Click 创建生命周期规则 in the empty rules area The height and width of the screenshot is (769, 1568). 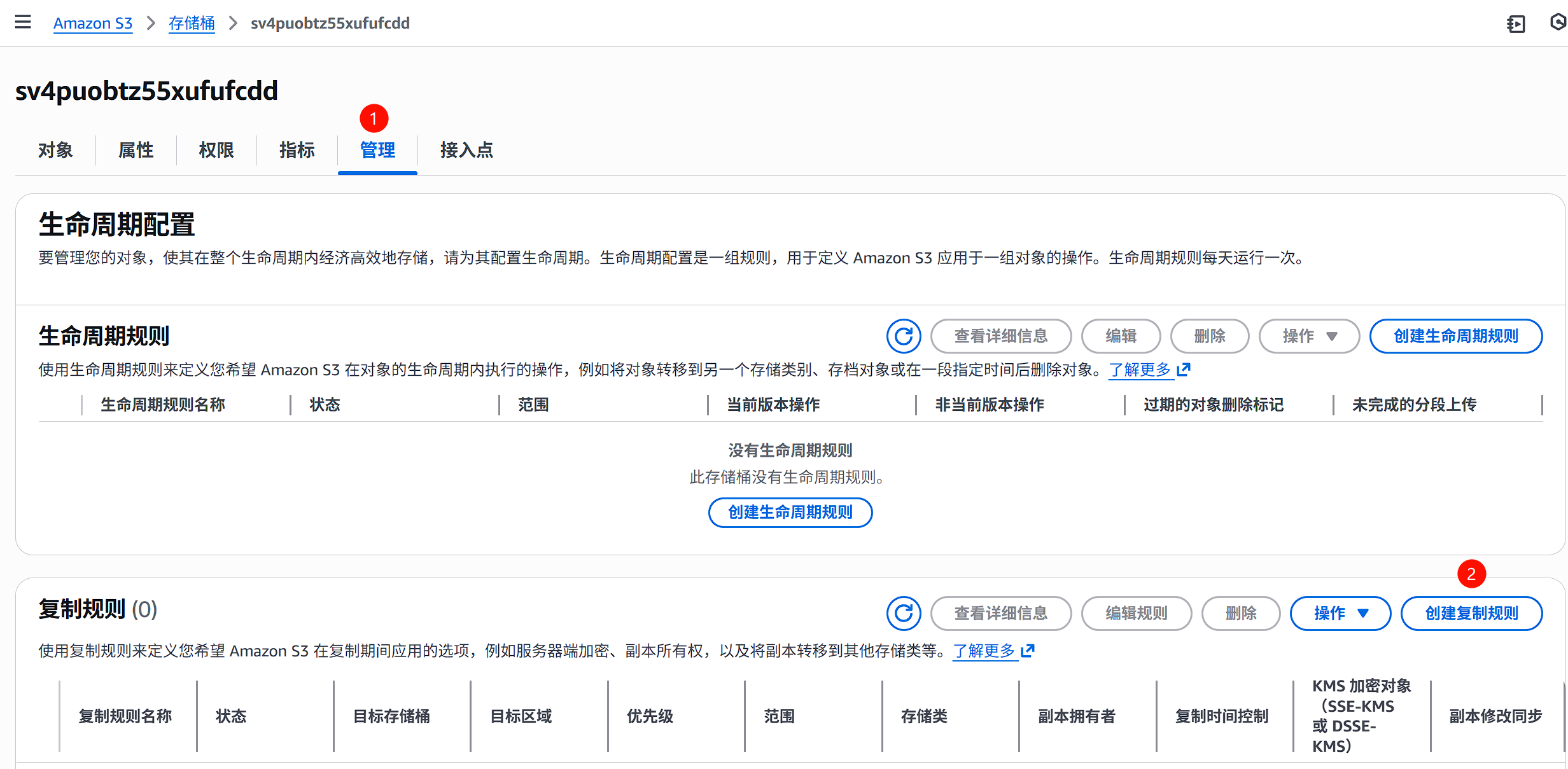pyautogui.click(x=790, y=512)
